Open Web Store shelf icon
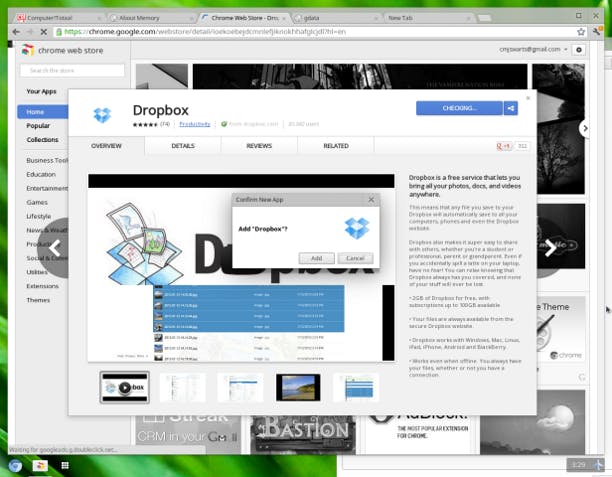The height and width of the screenshot is (477, 612). click(40, 465)
